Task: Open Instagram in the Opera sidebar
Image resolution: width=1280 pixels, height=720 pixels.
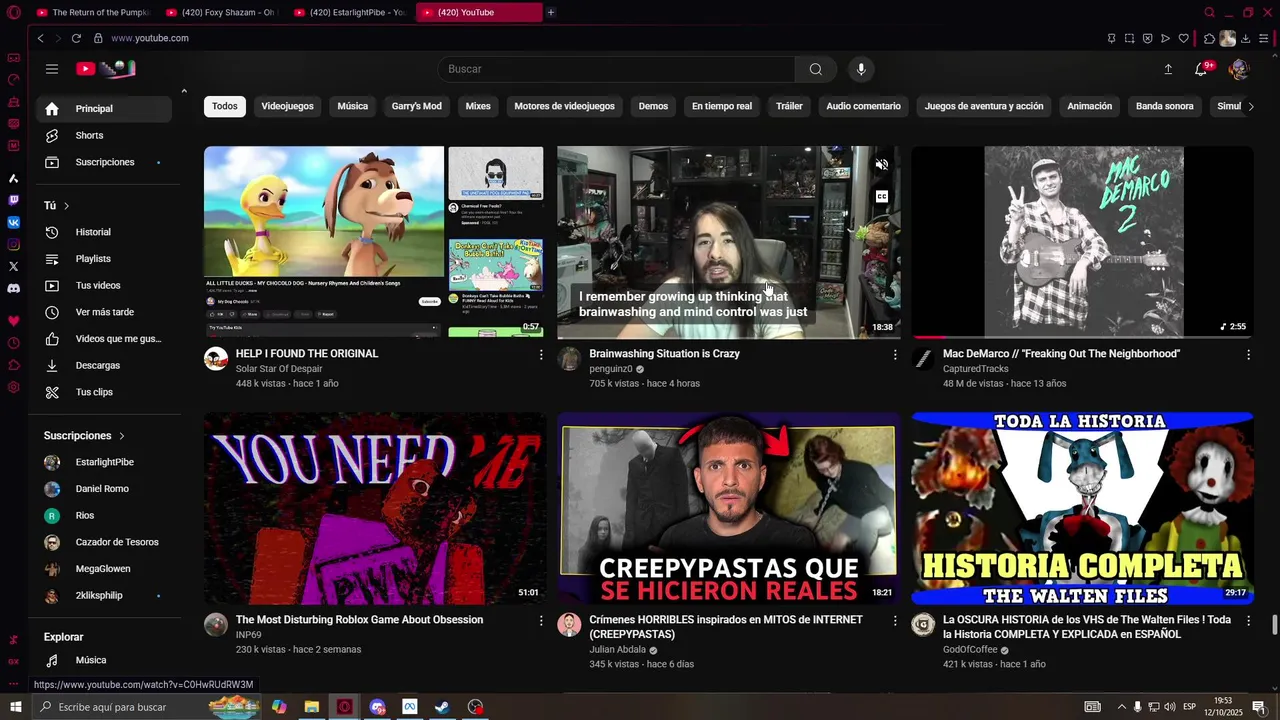Action: 13,244
